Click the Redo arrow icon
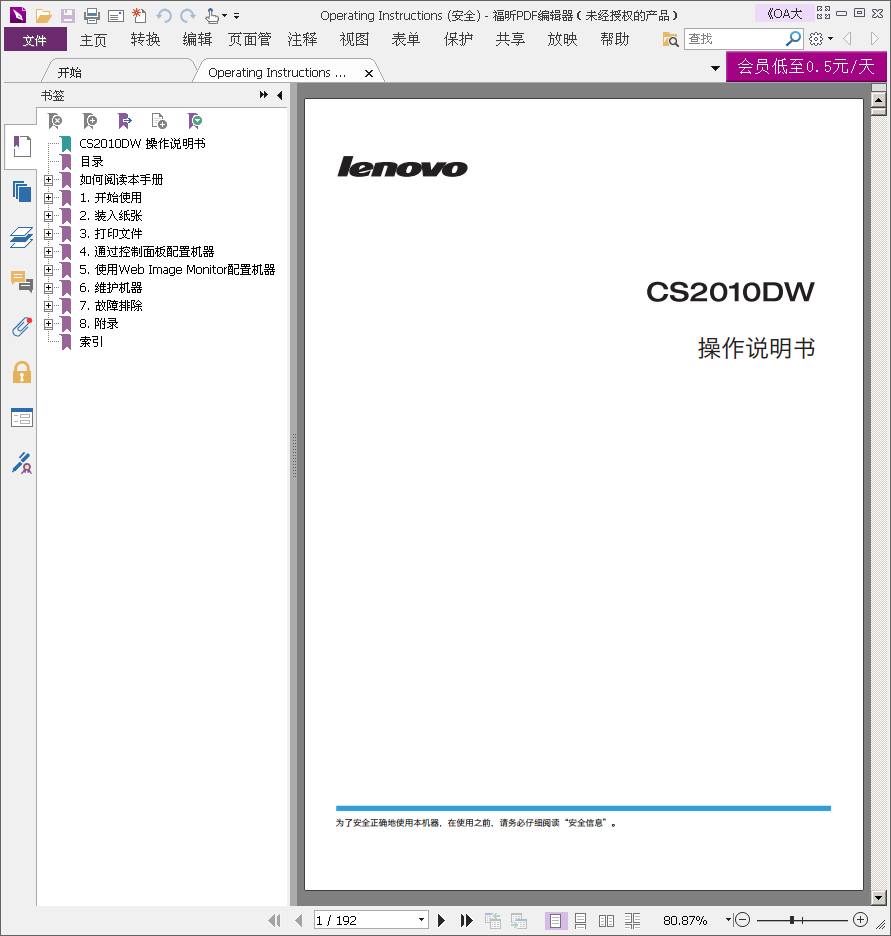891x936 pixels. click(188, 16)
